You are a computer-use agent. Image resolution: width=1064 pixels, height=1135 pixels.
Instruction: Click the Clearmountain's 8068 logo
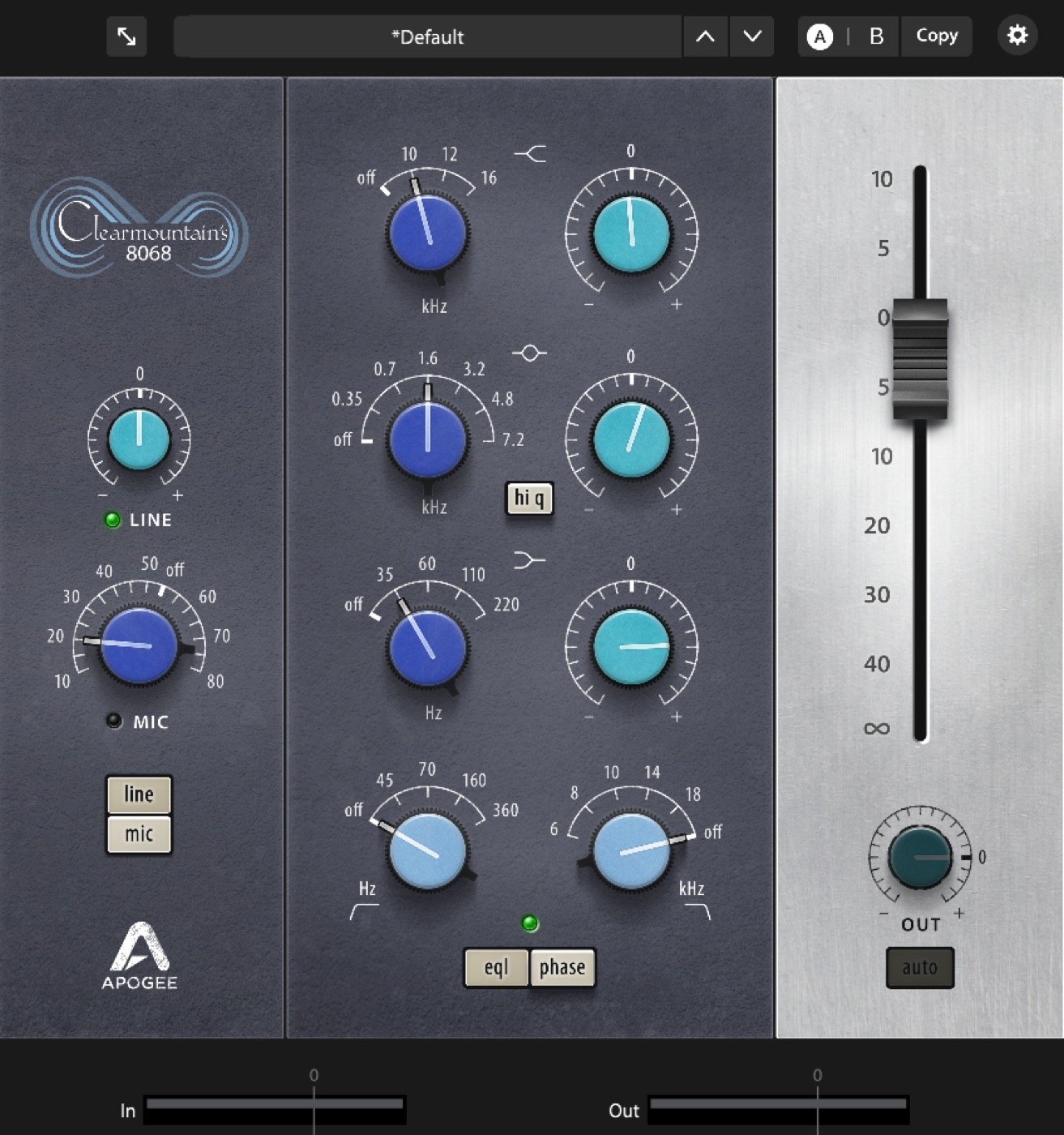(139, 228)
